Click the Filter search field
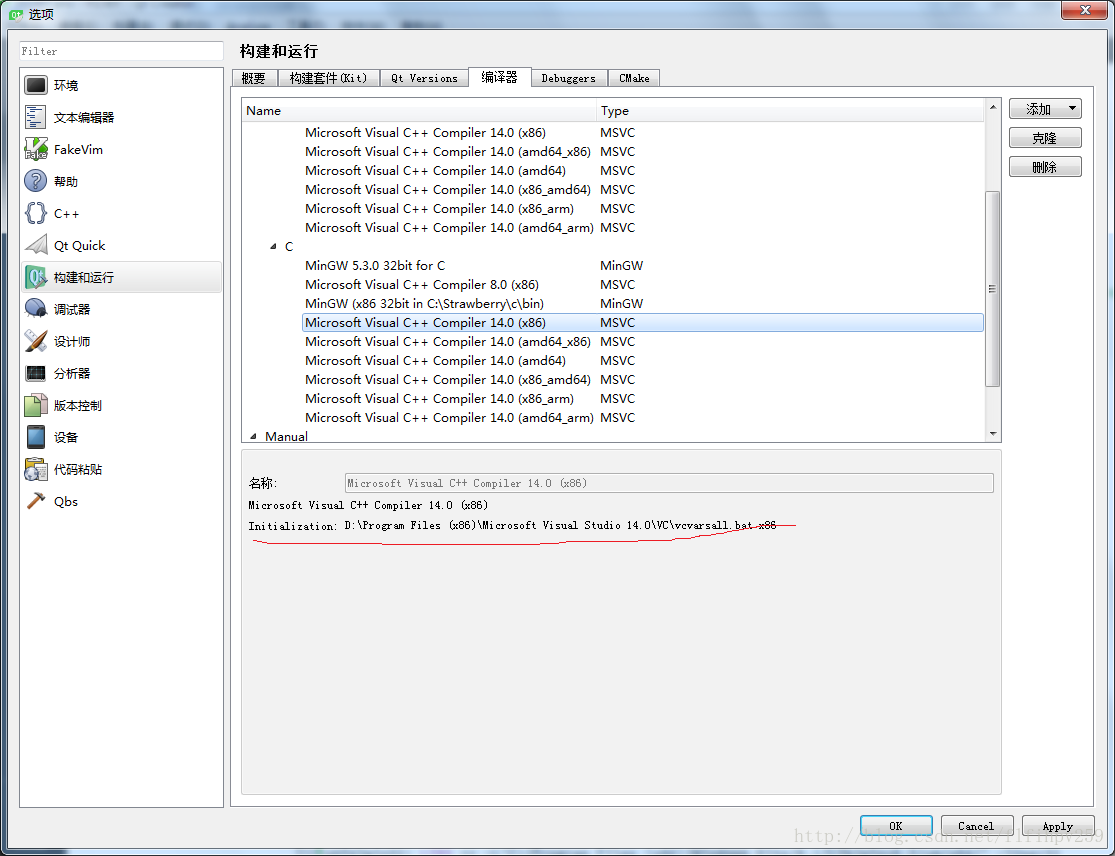Screen dimensions: 1115x856 coord(121,51)
